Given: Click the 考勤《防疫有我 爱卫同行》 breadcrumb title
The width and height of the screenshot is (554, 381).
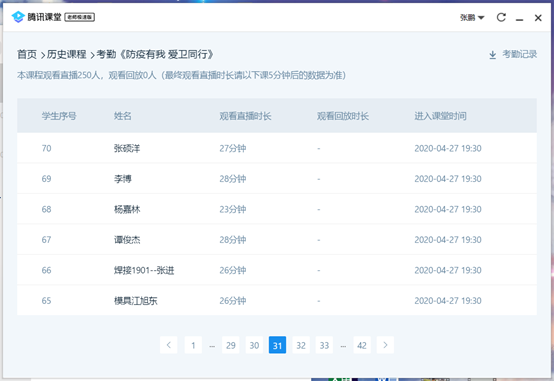Looking at the screenshot, I should pos(155,54).
